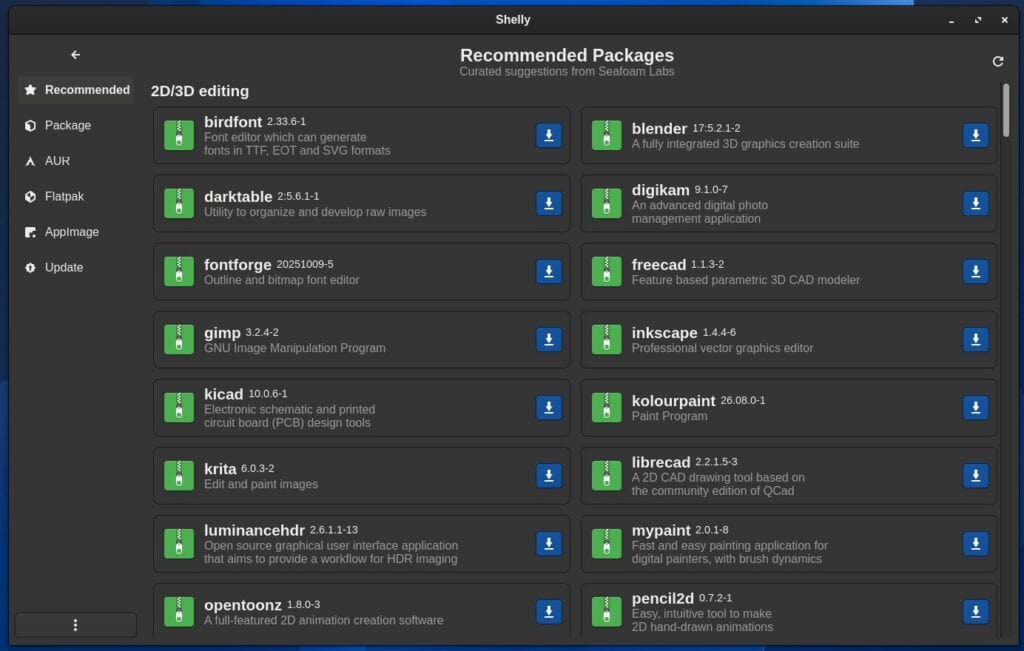Refresh the recommended packages list
Viewport: 1024px width, 651px height.
click(998, 61)
